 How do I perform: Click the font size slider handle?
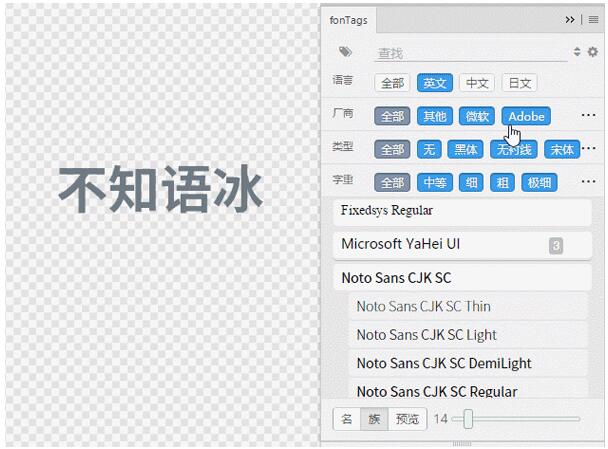pyautogui.click(x=468, y=419)
